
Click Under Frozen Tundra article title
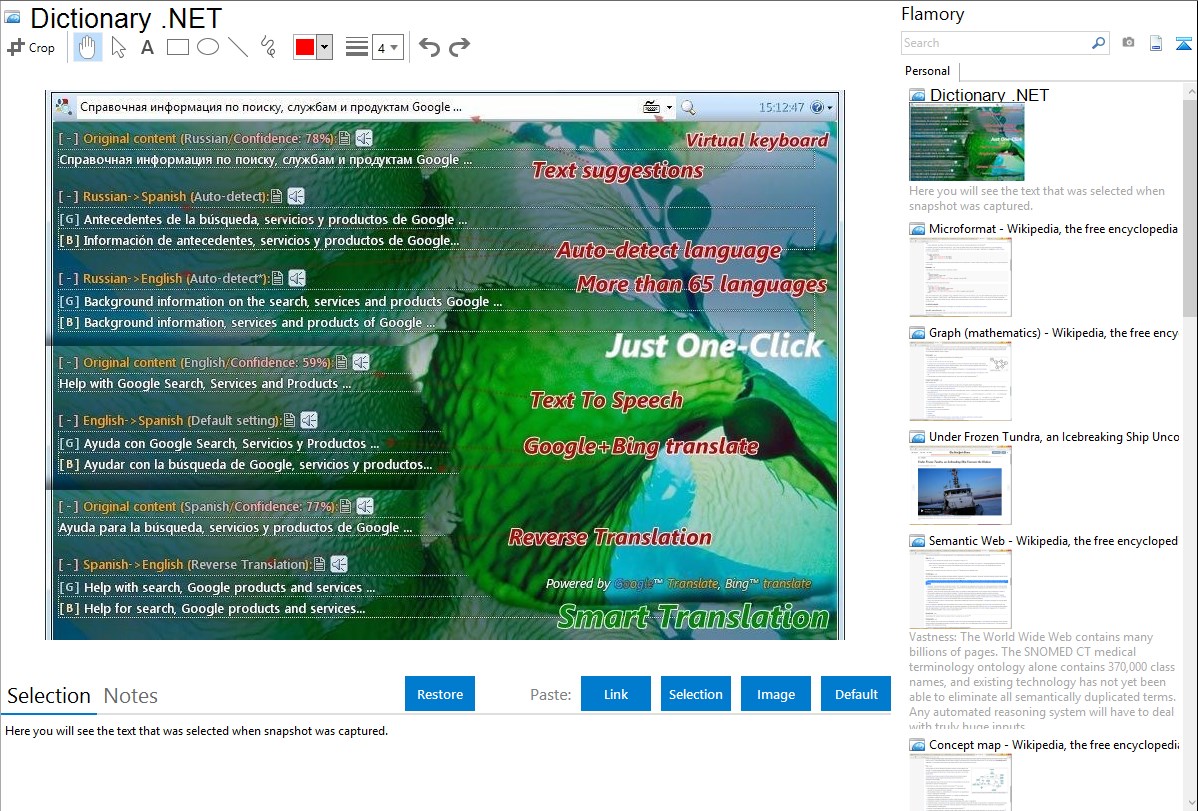click(1054, 436)
